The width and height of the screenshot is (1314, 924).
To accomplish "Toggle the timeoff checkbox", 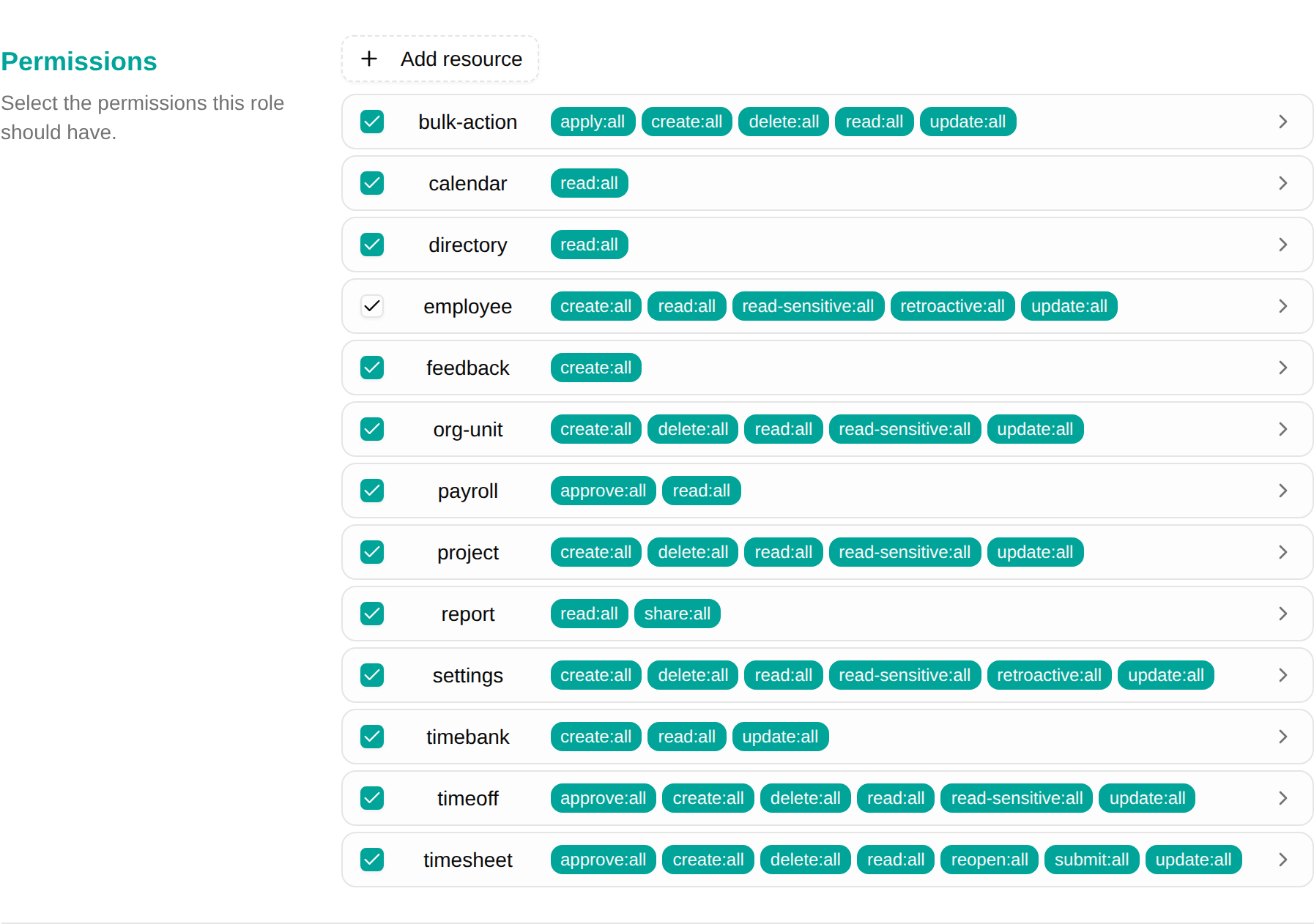I will 372,798.
